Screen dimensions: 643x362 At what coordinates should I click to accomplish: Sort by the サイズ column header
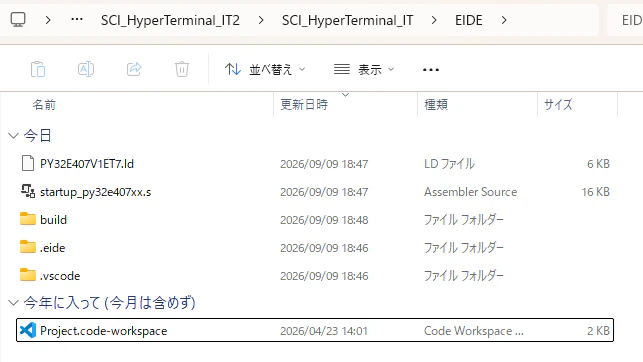558,105
